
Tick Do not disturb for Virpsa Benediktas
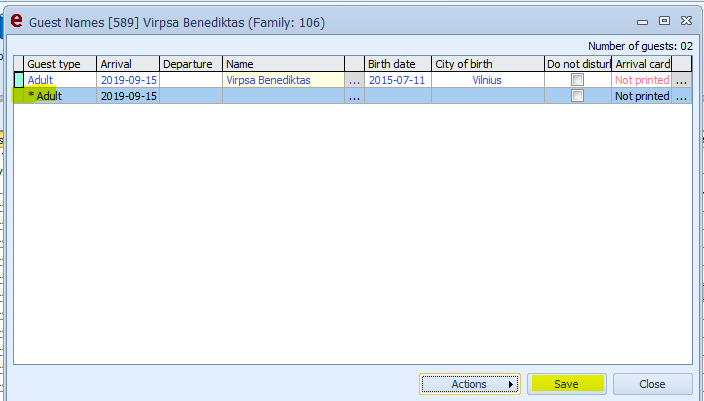(x=577, y=80)
